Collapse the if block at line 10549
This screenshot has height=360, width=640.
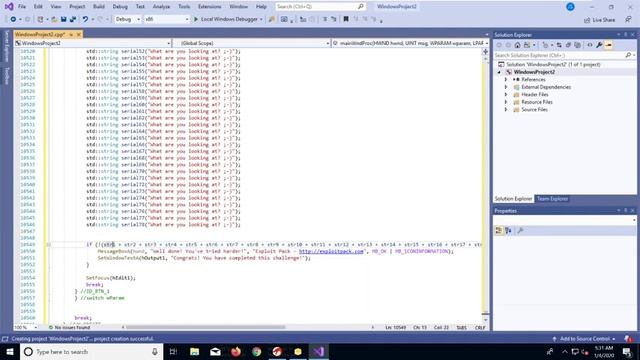(49, 244)
